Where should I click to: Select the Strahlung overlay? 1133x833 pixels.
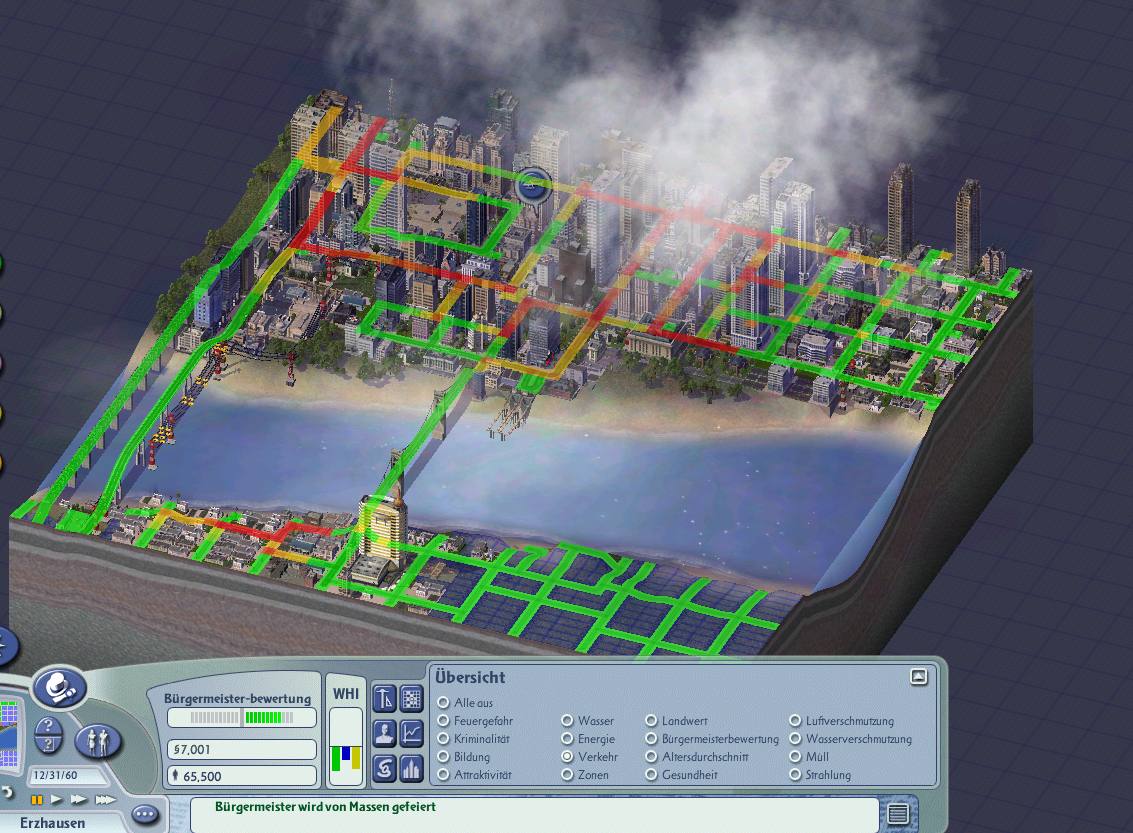[x=795, y=774]
